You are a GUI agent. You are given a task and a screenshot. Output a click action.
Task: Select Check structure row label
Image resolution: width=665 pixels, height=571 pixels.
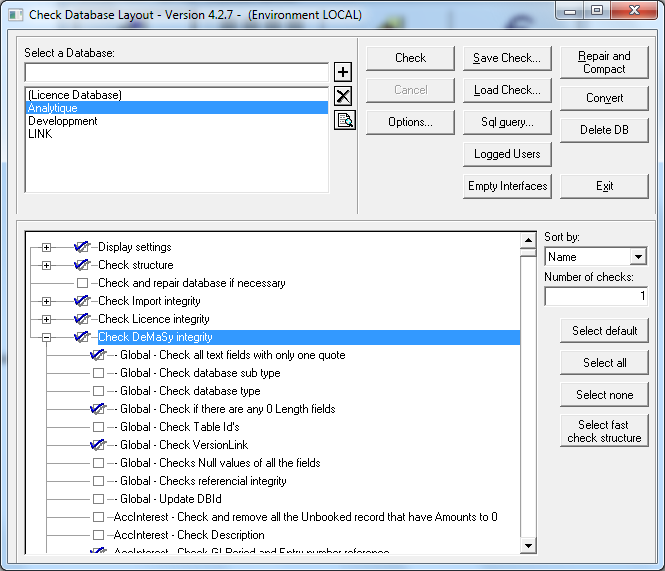[x=136, y=265]
